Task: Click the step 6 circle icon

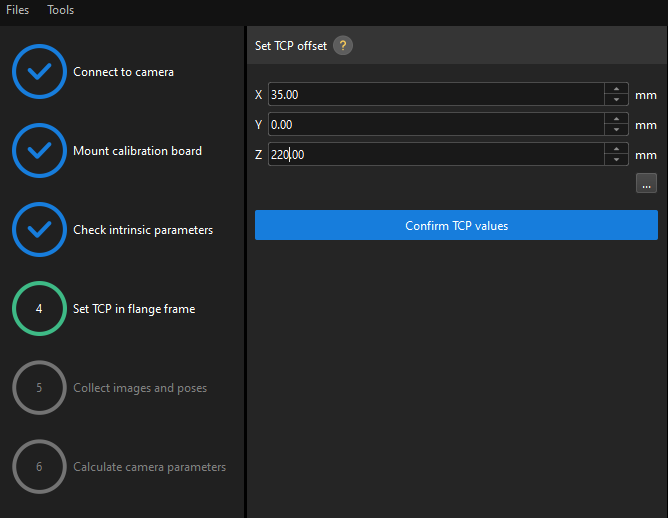Action: 39,467
